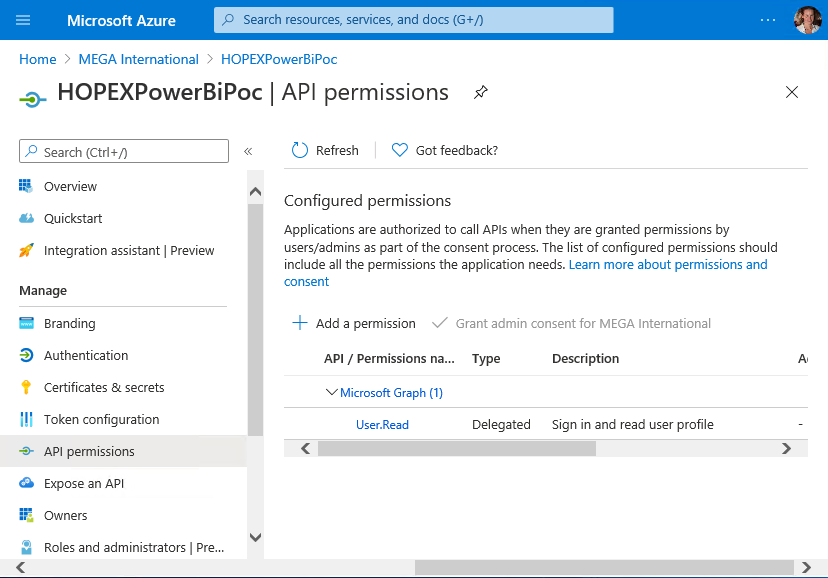
Task: Click the user account avatar
Action: (x=807, y=20)
